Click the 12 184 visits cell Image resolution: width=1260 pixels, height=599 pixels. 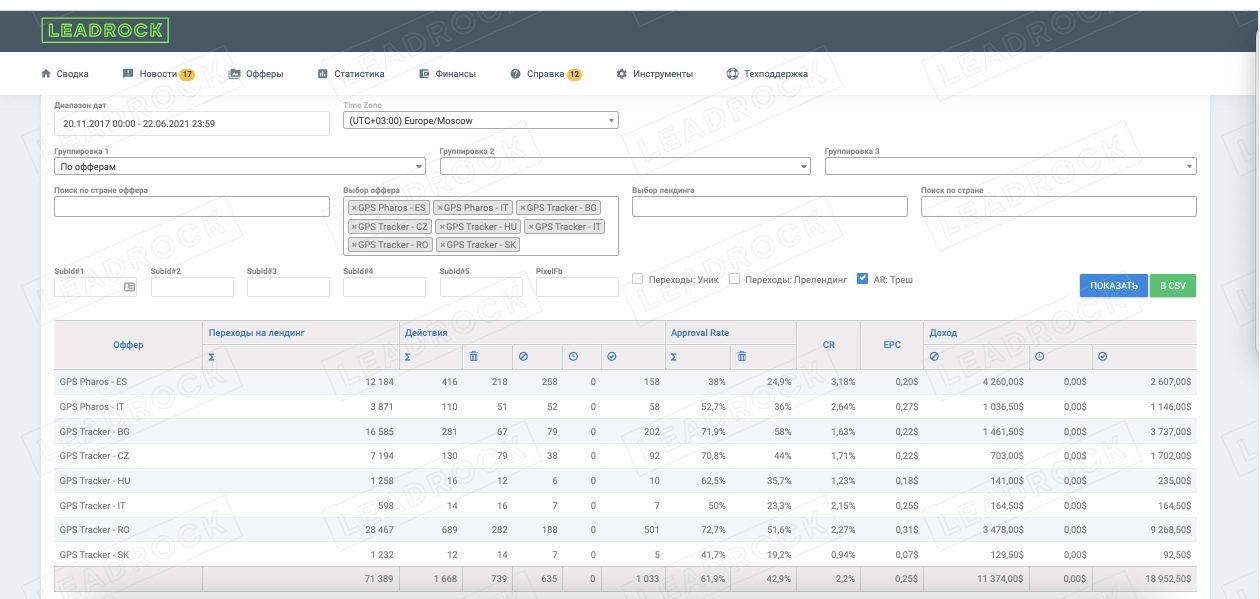click(379, 382)
